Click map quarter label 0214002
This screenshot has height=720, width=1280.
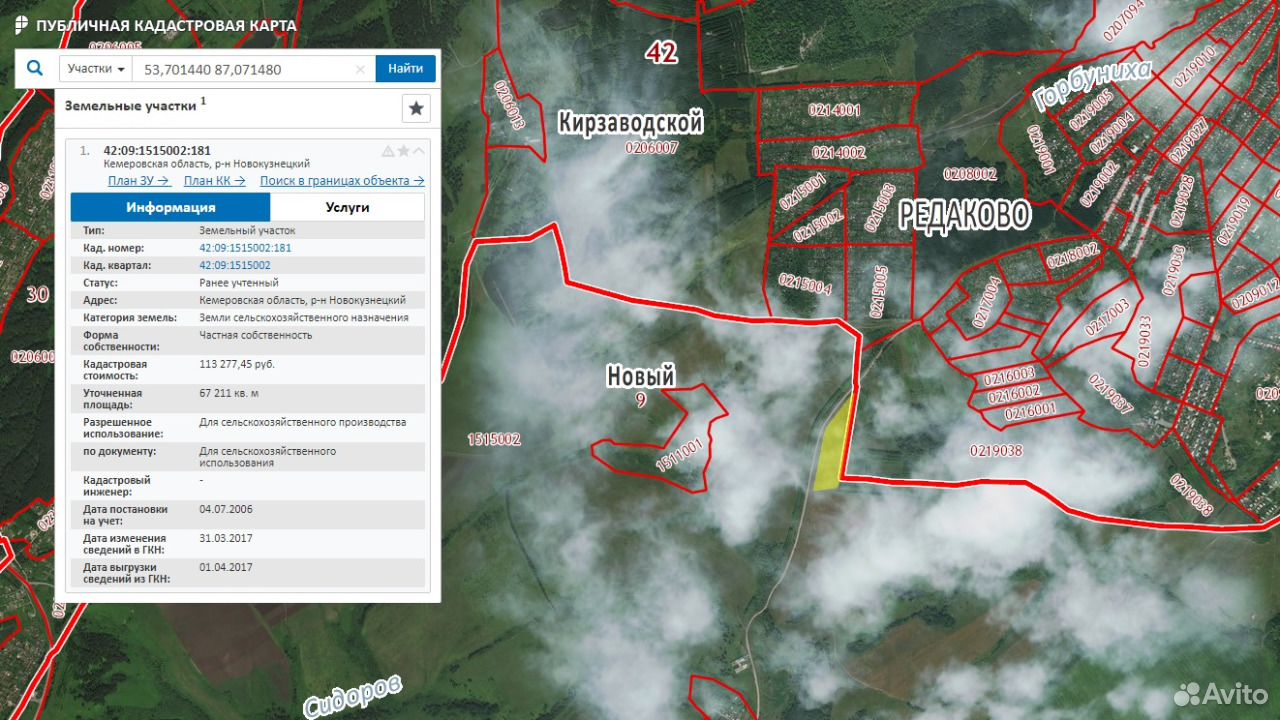pyautogui.click(x=839, y=153)
